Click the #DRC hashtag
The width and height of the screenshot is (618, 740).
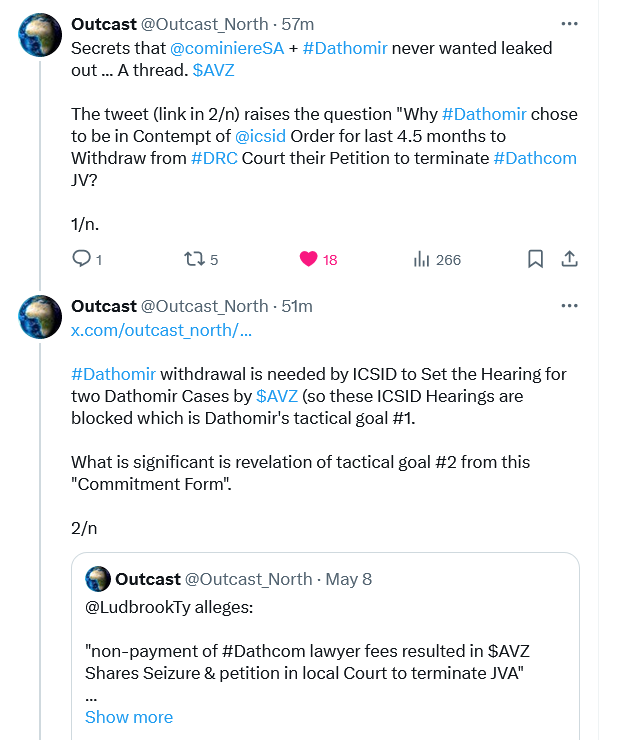pyautogui.click(x=214, y=158)
